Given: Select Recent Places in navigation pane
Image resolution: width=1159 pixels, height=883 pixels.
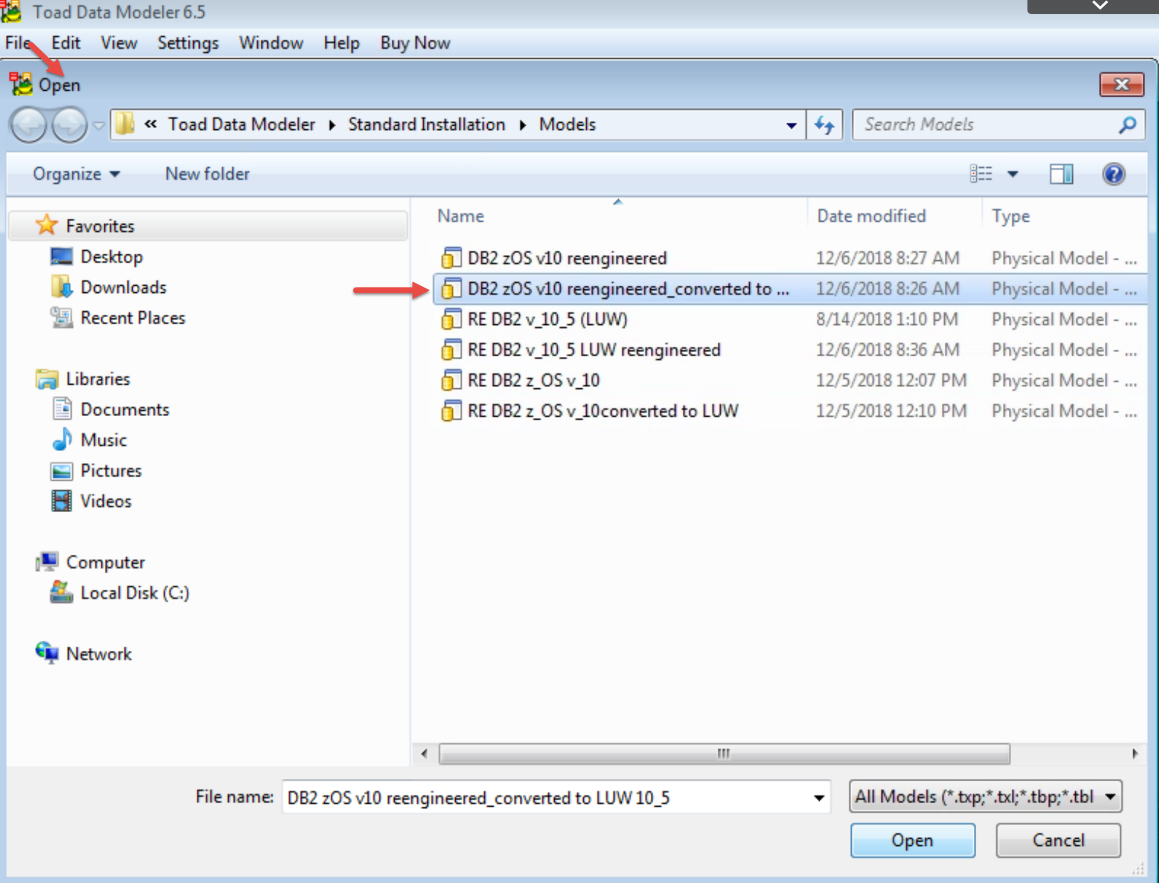Looking at the screenshot, I should 133,318.
